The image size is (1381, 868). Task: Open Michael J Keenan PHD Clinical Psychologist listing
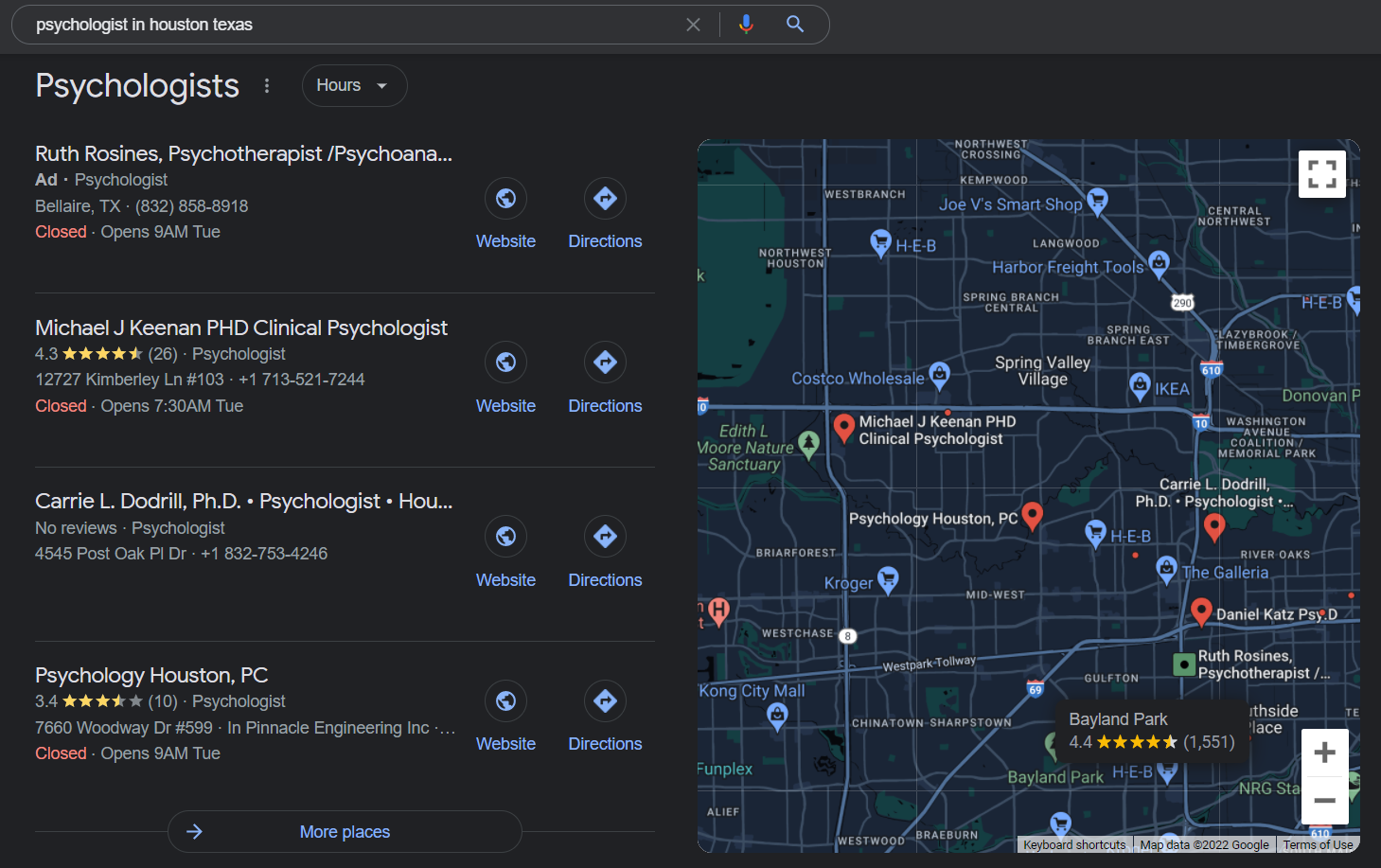[x=241, y=328]
